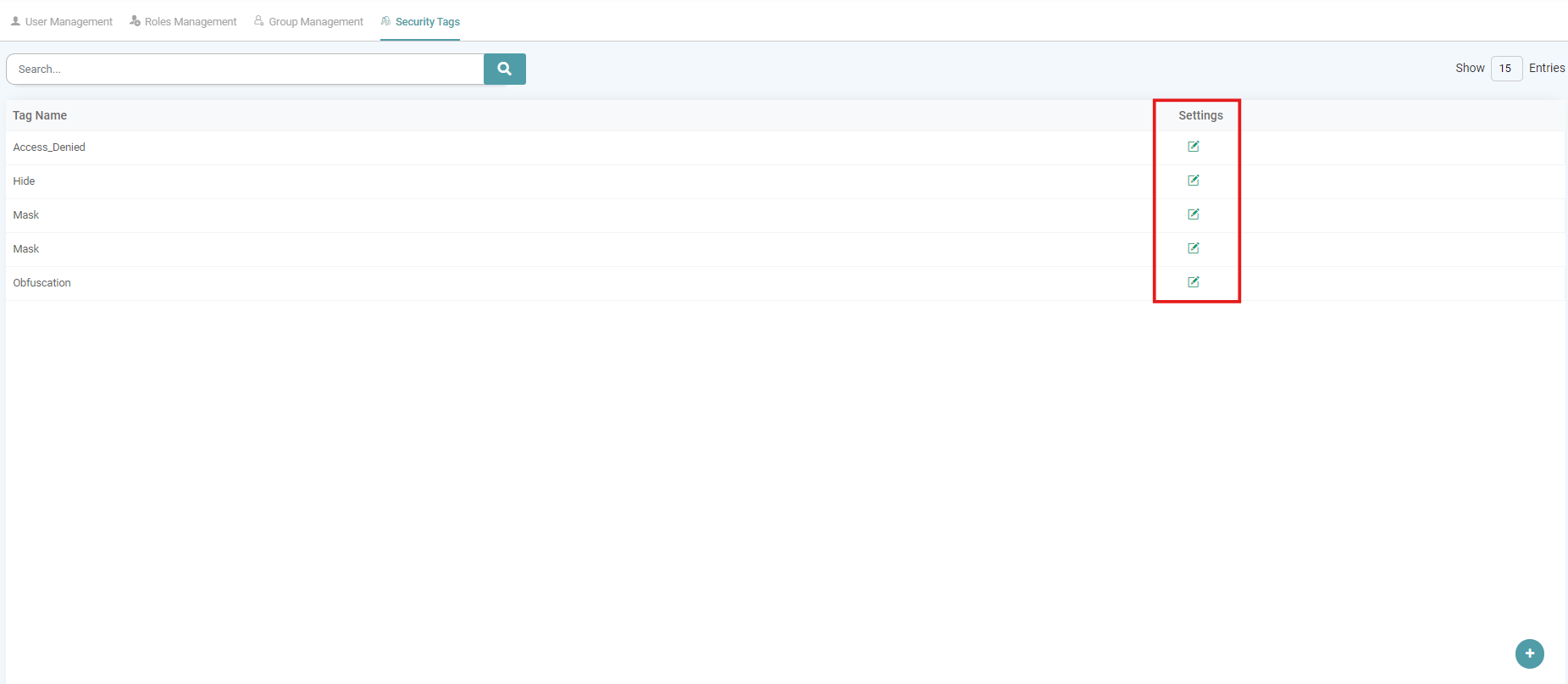Edit the Obfuscation tag settings
The width and height of the screenshot is (1568, 684).
coord(1193,282)
